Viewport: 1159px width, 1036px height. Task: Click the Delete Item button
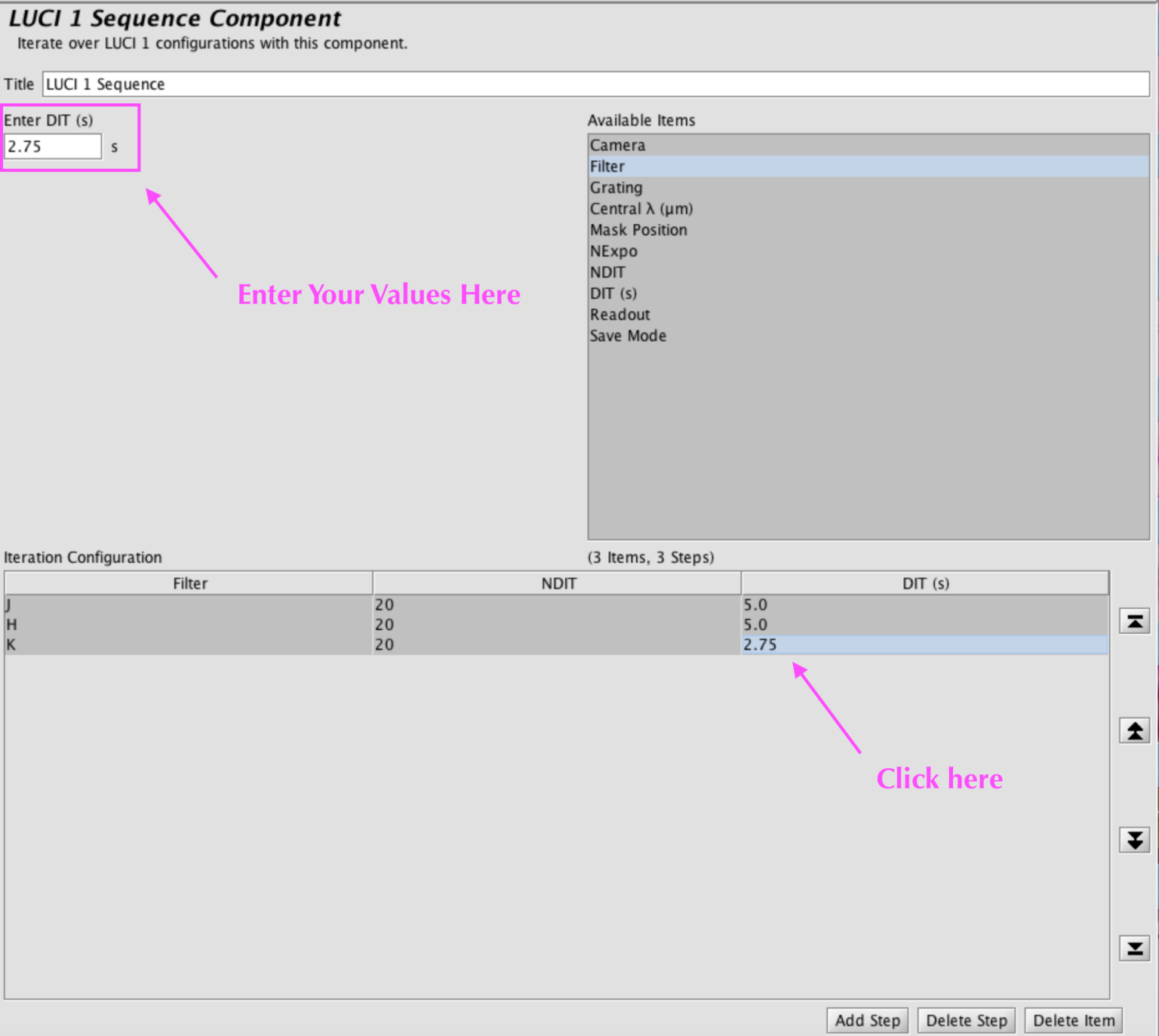tap(1074, 1020)
